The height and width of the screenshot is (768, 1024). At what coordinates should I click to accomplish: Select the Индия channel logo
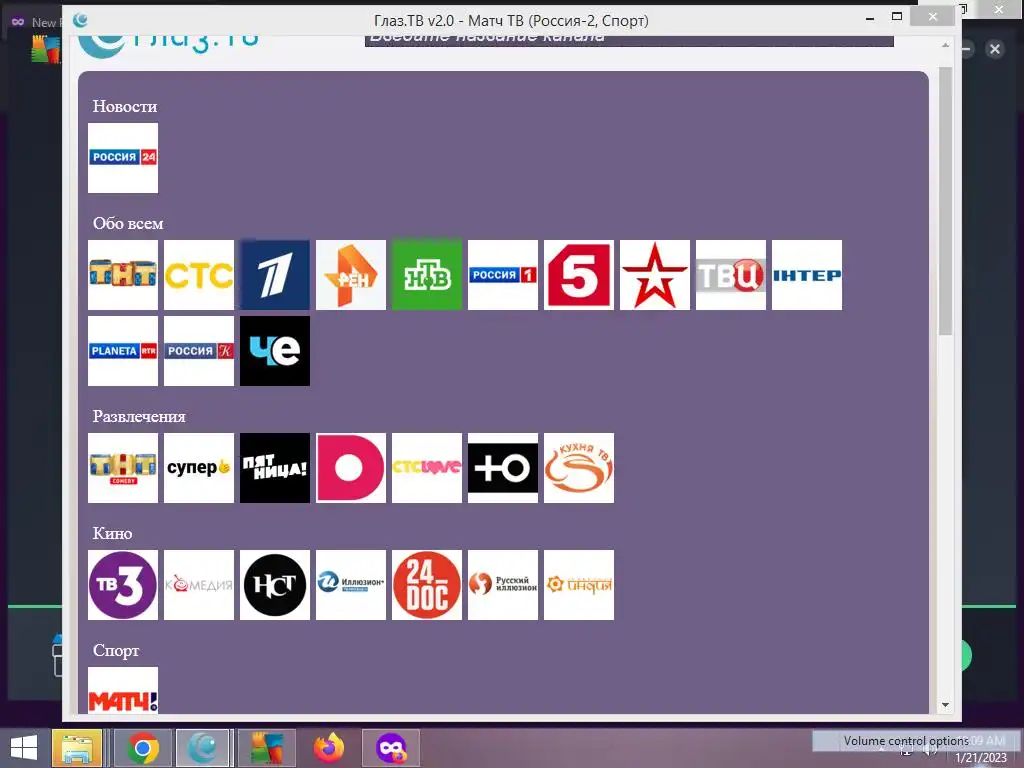point(579,585)
